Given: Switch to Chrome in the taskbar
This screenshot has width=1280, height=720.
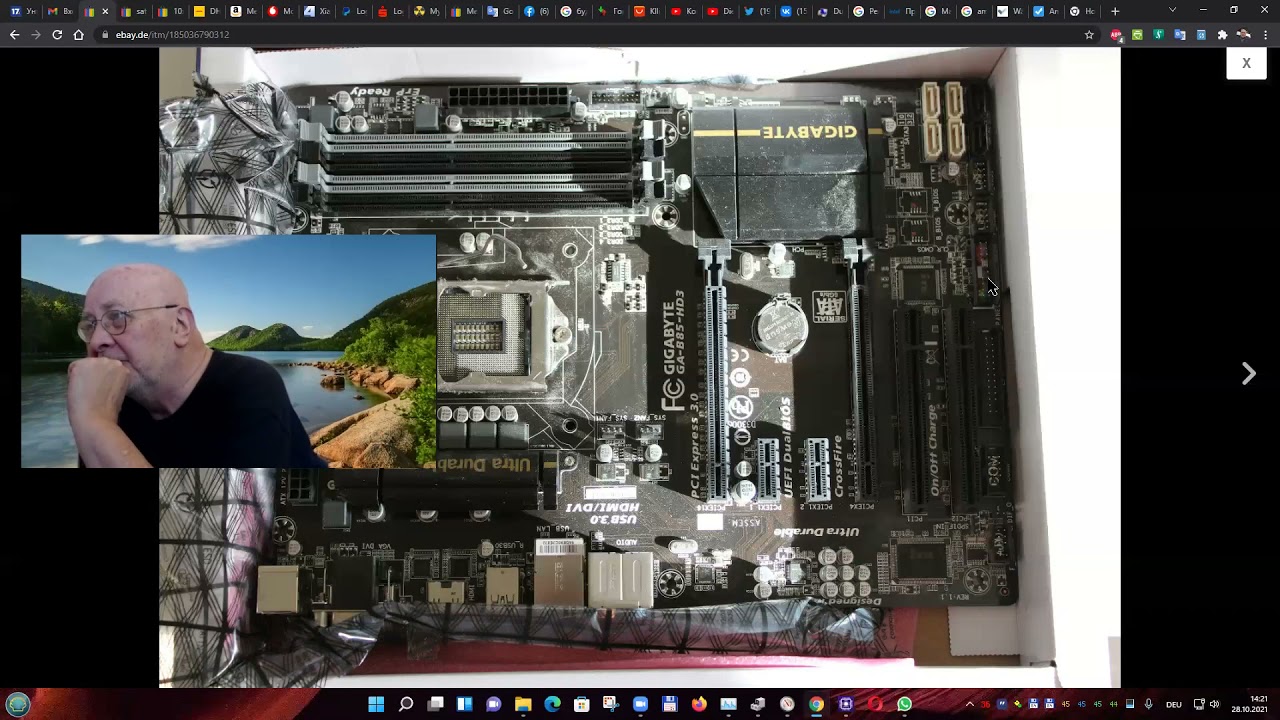Looking at the screenshot, I should pyautogui.click(x=816, y=704).
